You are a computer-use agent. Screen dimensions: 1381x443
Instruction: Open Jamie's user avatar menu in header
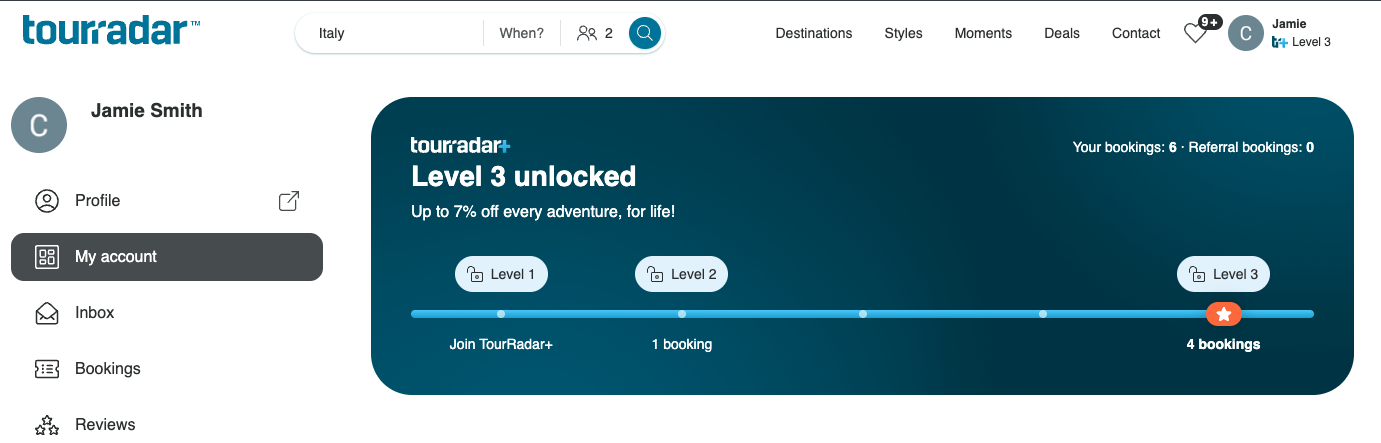click(x=1246, y=33)
